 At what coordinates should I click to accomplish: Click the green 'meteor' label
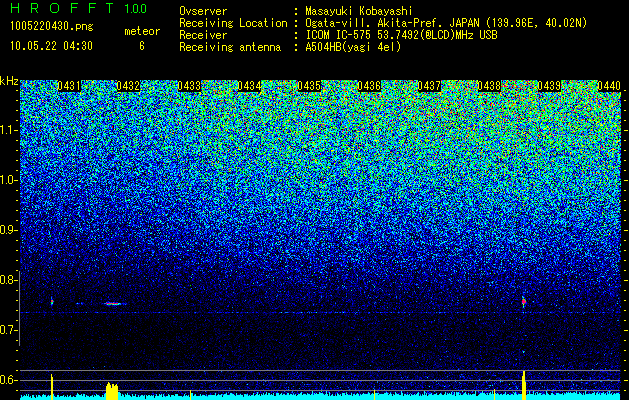(142, 31)
